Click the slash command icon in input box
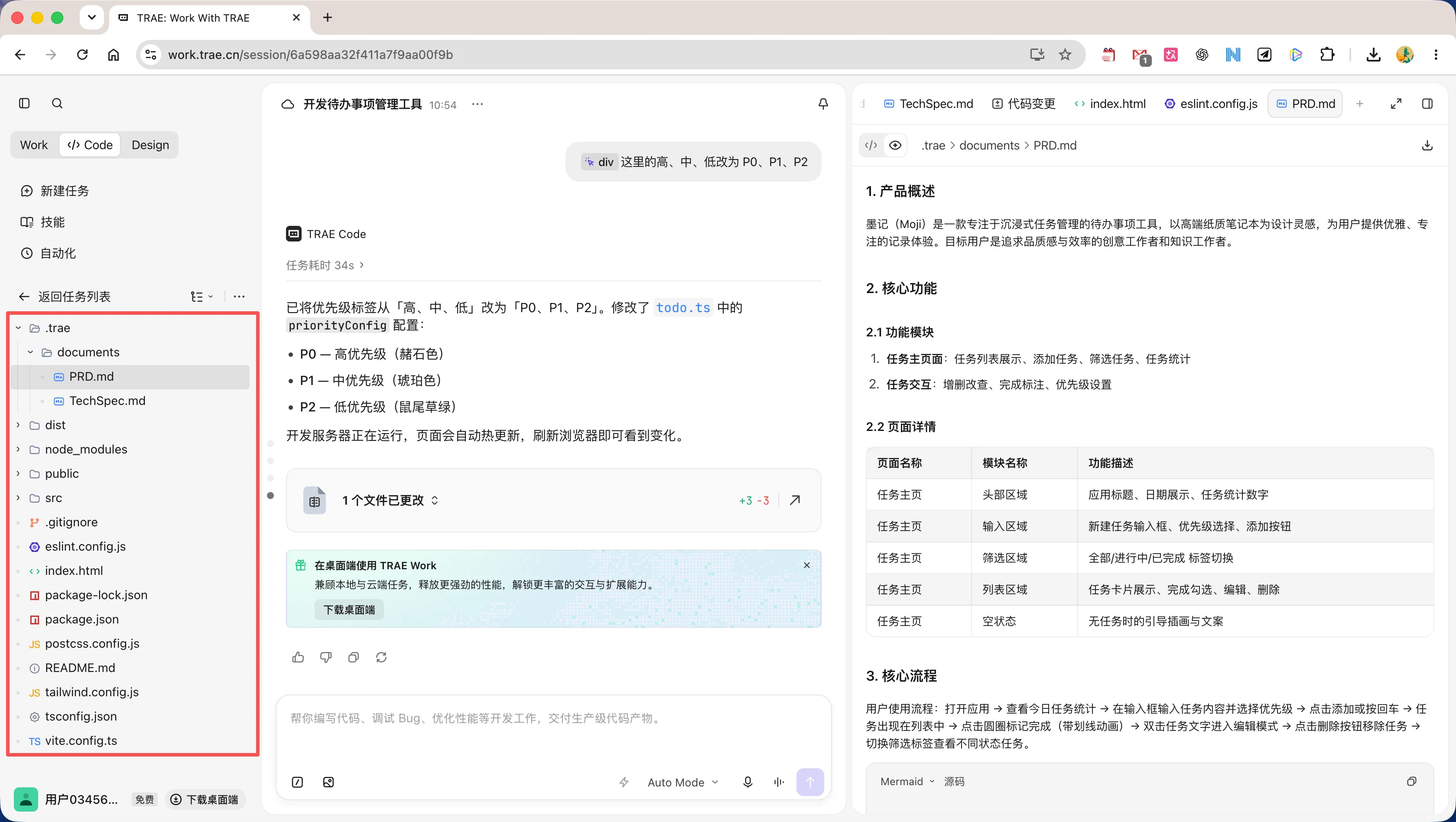 click(297, 783)
